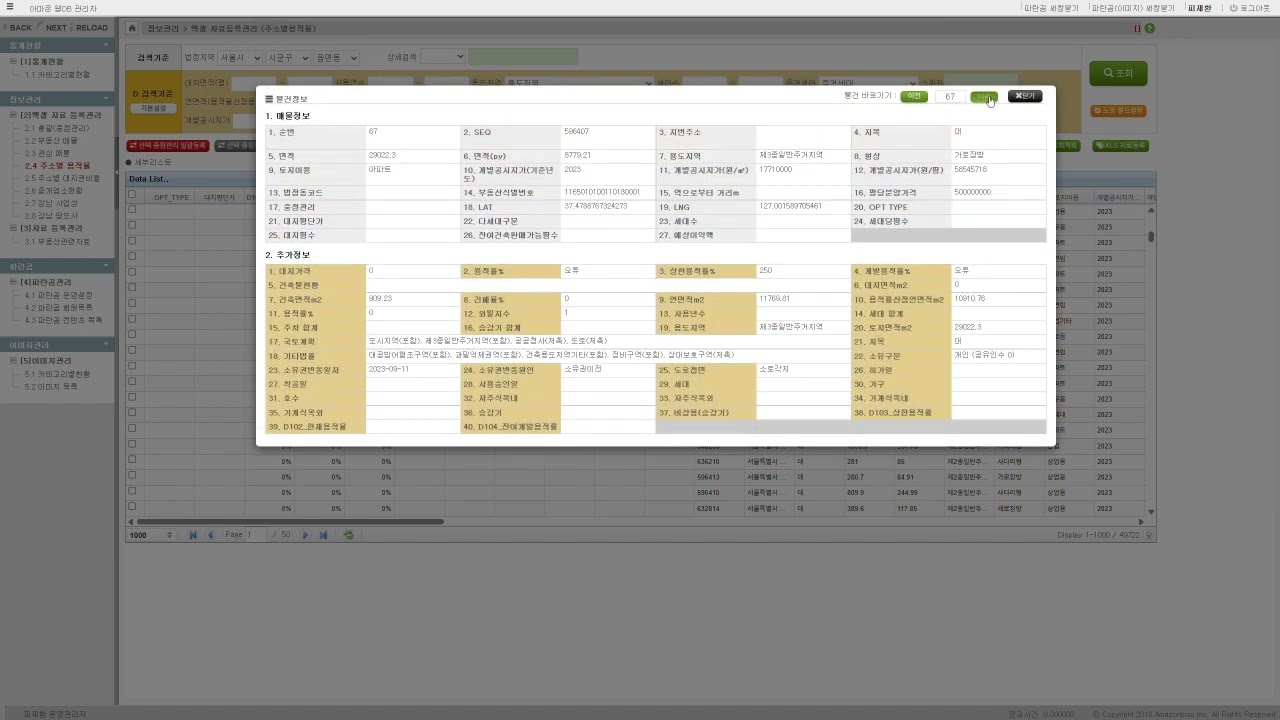Collapse the 통계현황 sidebar section
1280x720 pixels.
[x=106, y=46]
